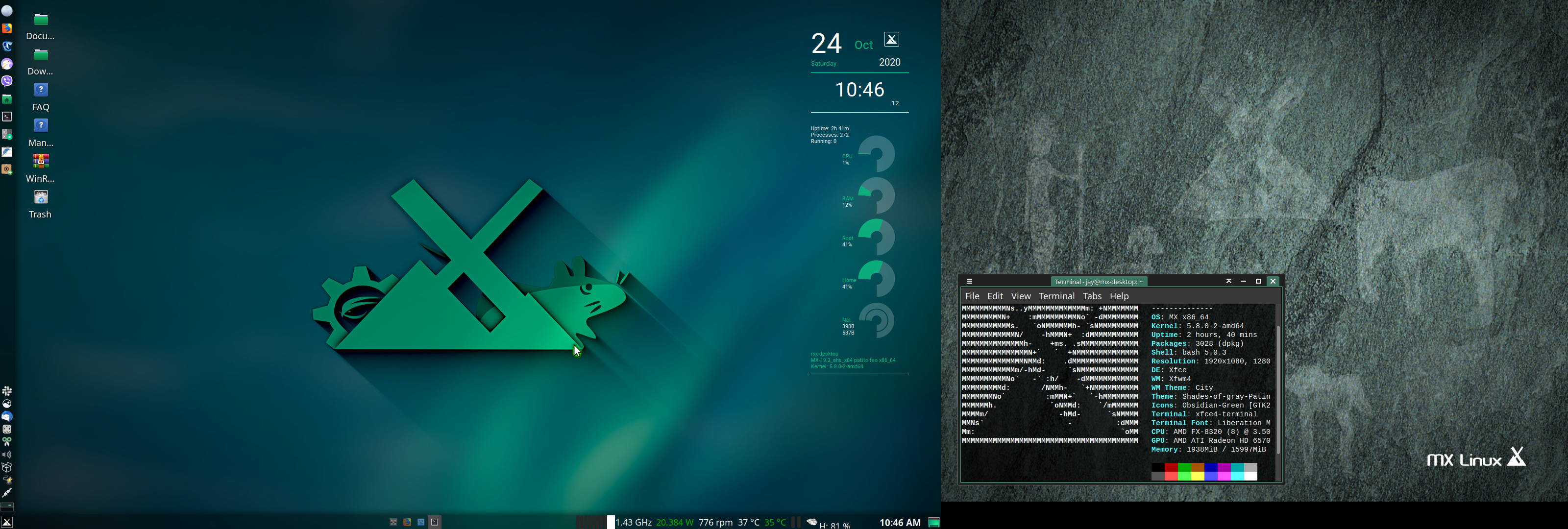Open the Tabs menu in Terminal
The height and width of the screenshot is (529, 1568).
1092,296
